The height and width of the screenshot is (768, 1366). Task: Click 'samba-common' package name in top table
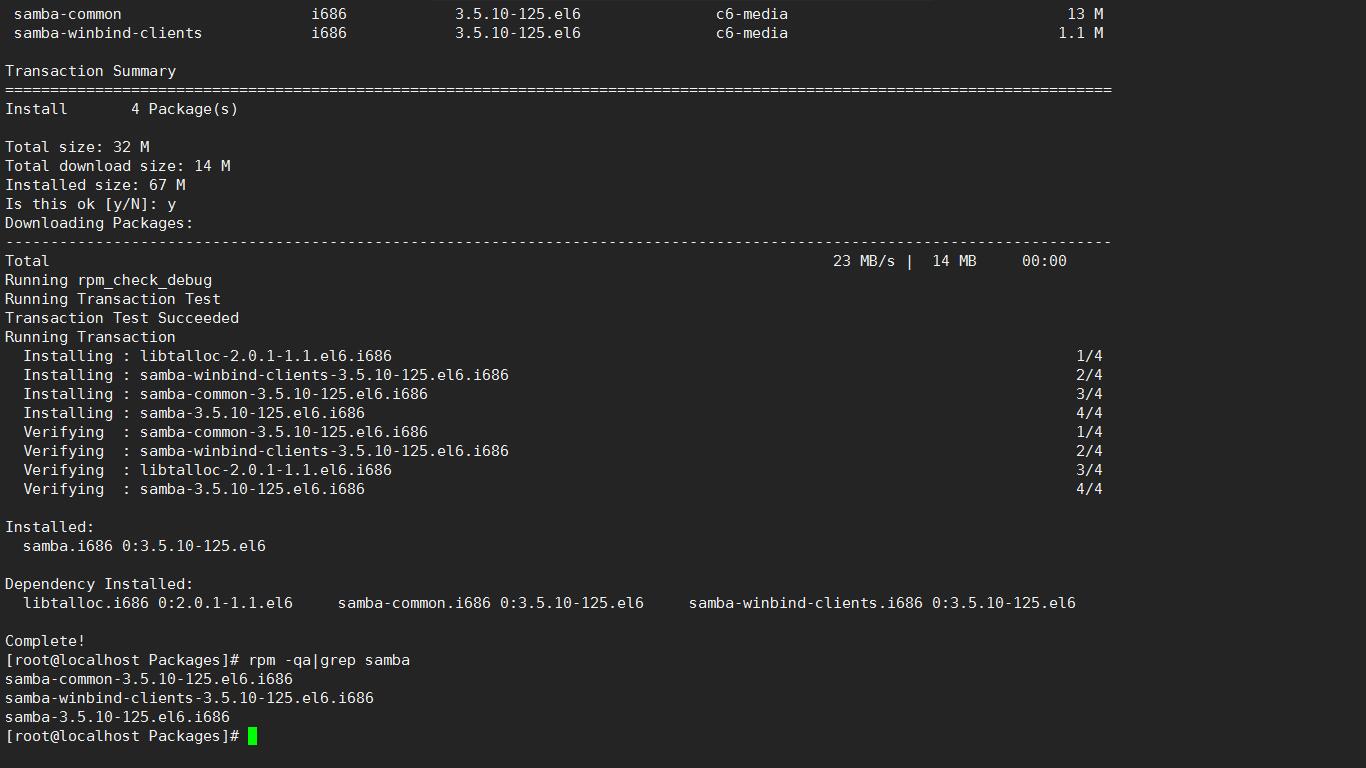(x=68, y=14)
